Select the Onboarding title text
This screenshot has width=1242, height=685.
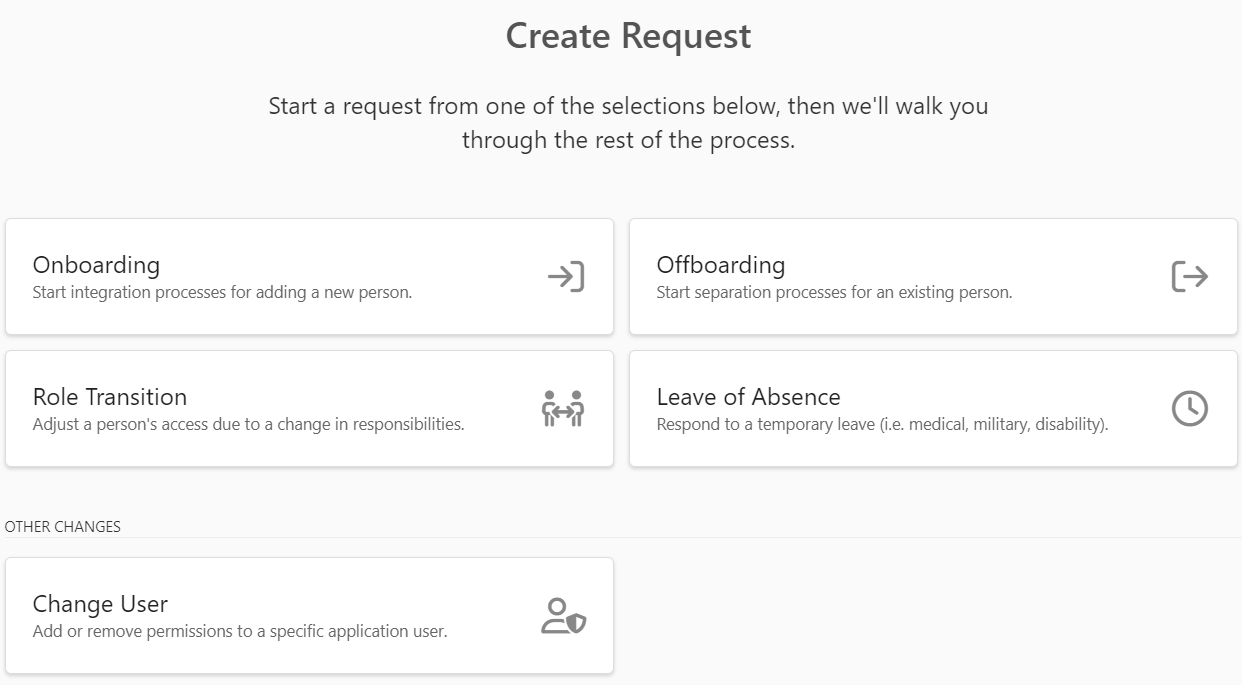96,265
